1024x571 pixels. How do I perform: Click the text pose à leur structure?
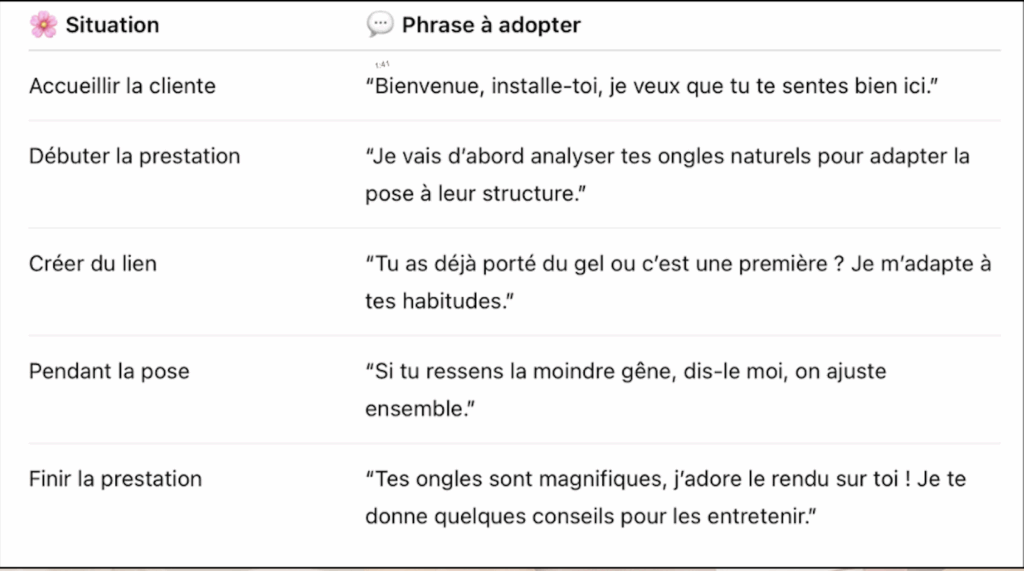475,193
